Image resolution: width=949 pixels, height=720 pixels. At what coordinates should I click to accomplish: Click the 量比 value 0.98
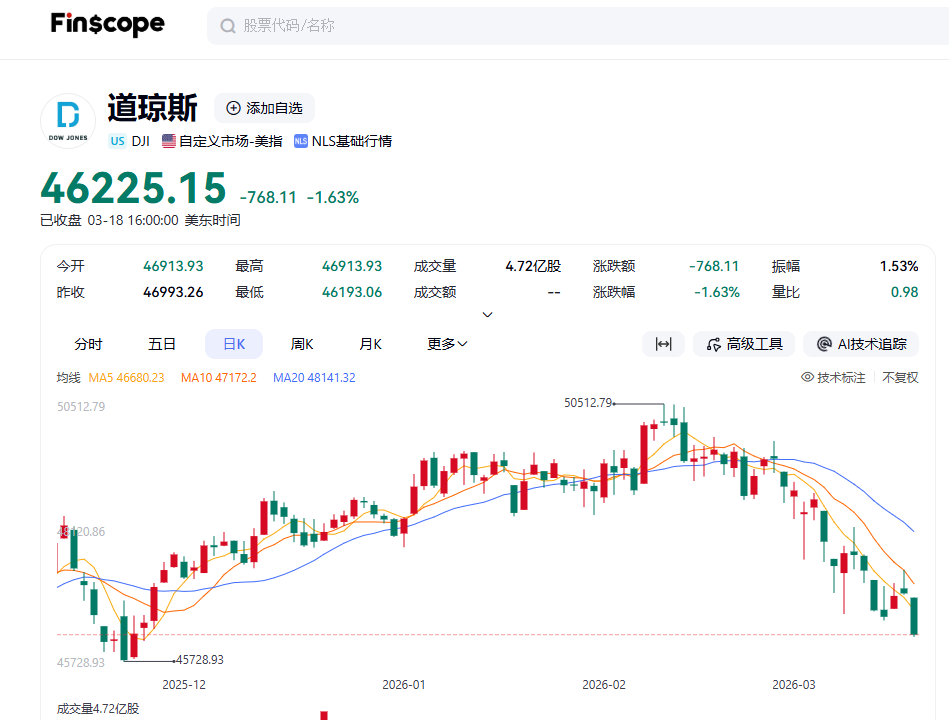(x=904, y=292)
